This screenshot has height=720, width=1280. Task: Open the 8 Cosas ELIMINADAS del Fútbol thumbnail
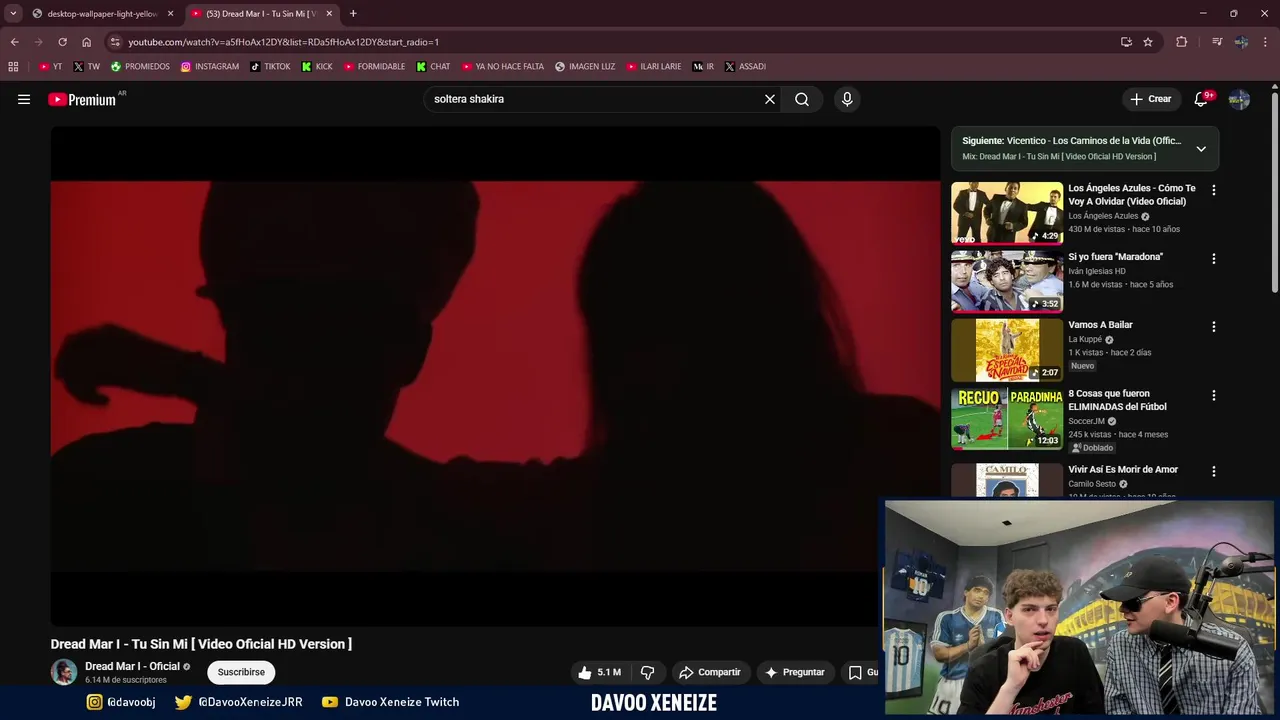click(x=1007, y=419)
